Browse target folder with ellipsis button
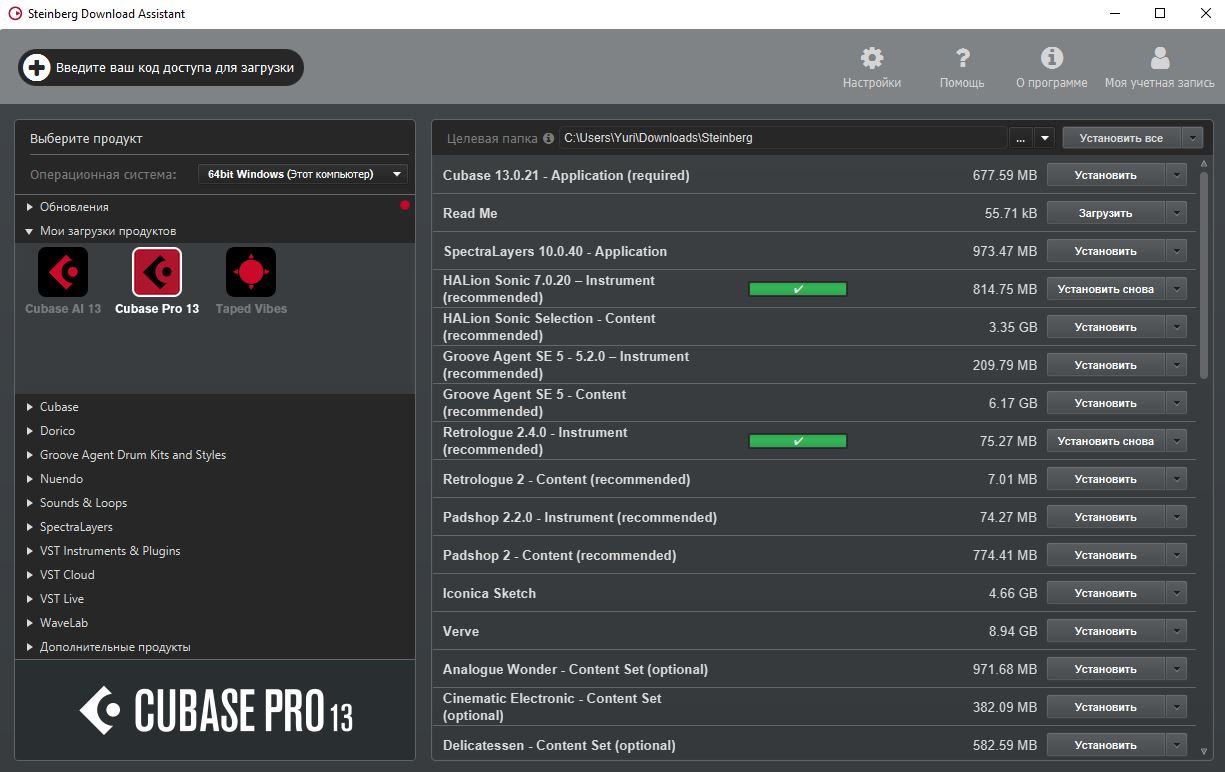The image size is (1225, 772). 1021,138
